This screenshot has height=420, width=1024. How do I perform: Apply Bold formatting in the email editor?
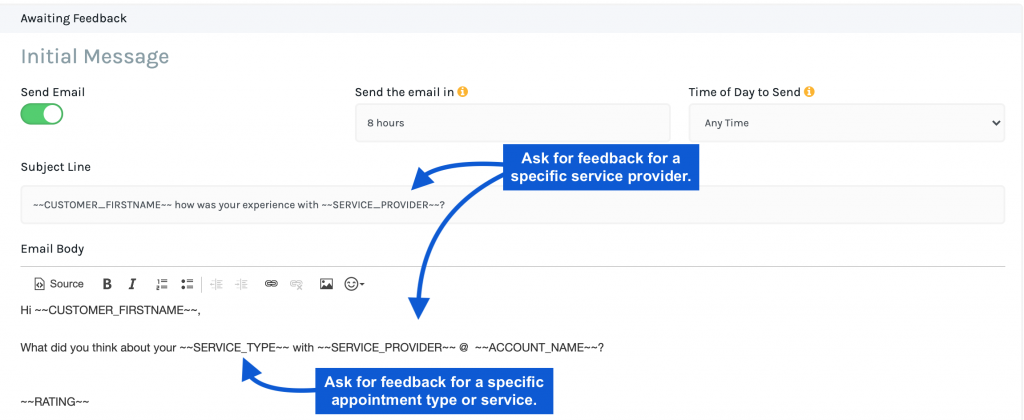pos(107,284)
